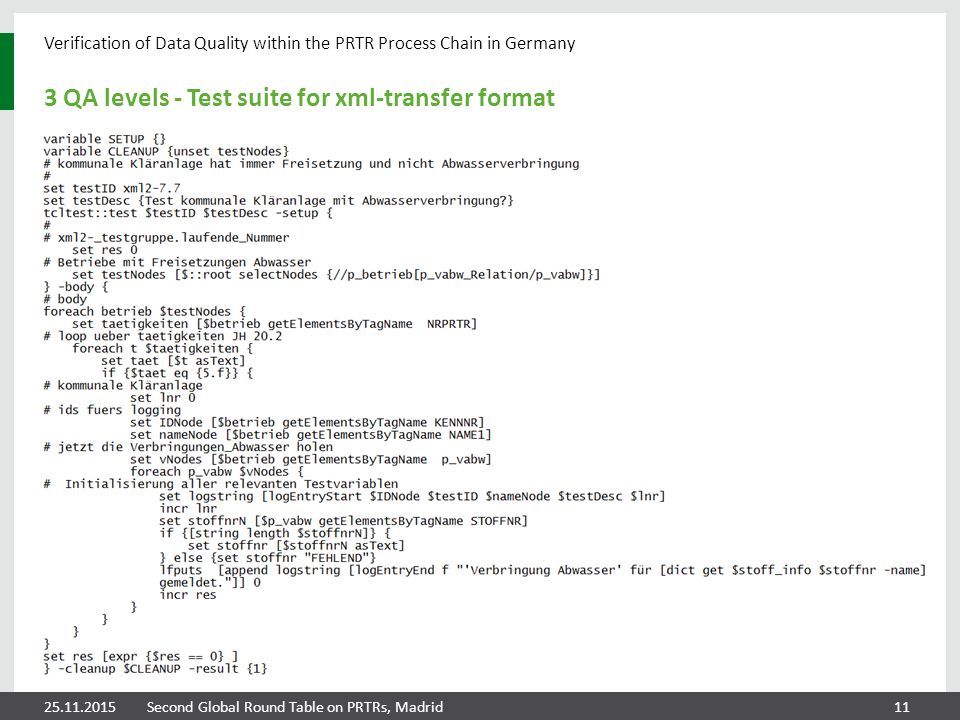The width and height of the screenshot is (960, 720).
Task: Click the comment '# Initialisierung aller relevanten Testvariablen'
Action: pyautogui.click(x=220, y=484)
